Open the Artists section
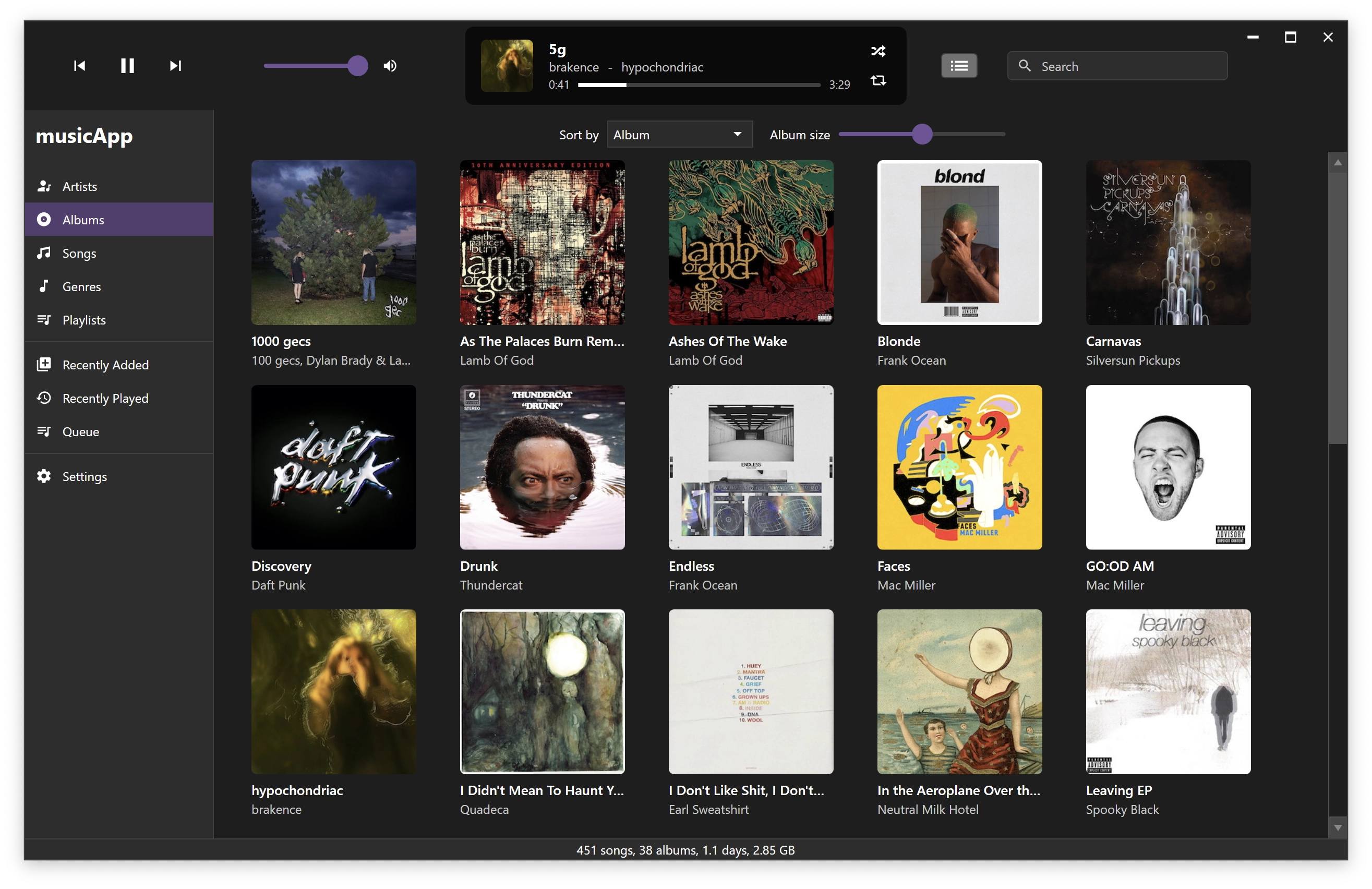Image resolution: width=1372 pixels, height=889 pixels. 119,186
